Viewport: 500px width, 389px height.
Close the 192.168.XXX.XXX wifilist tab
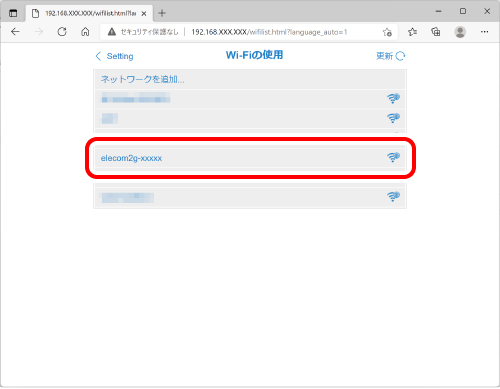coord(144,14)
